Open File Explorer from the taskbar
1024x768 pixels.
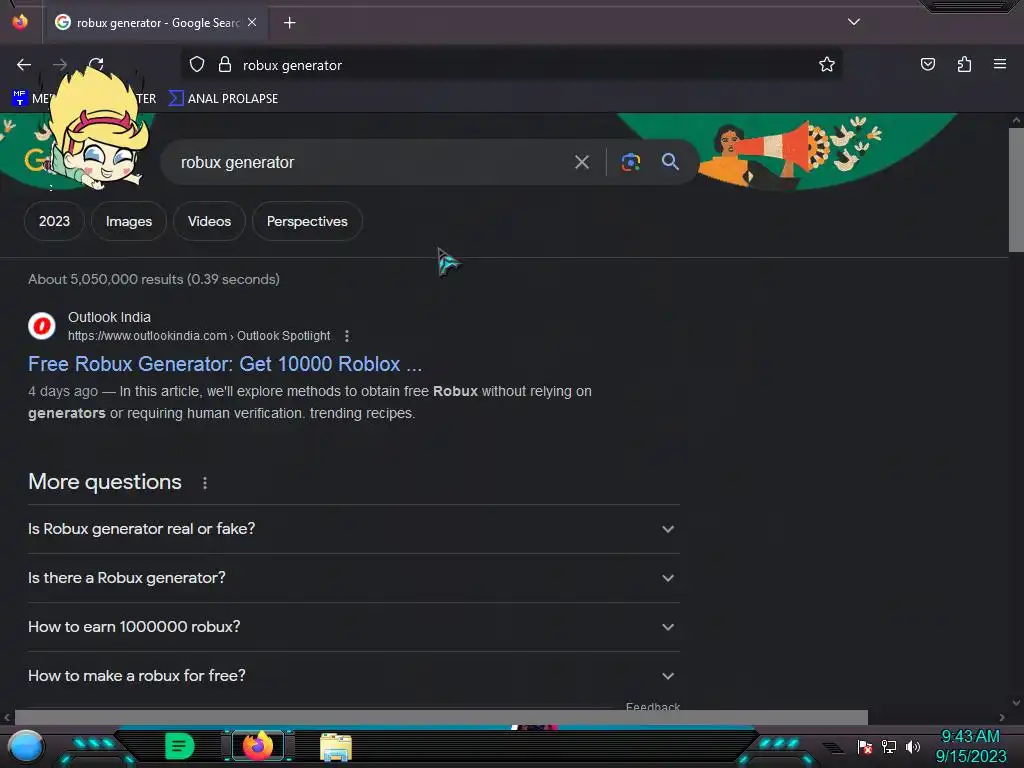(336, 747)
